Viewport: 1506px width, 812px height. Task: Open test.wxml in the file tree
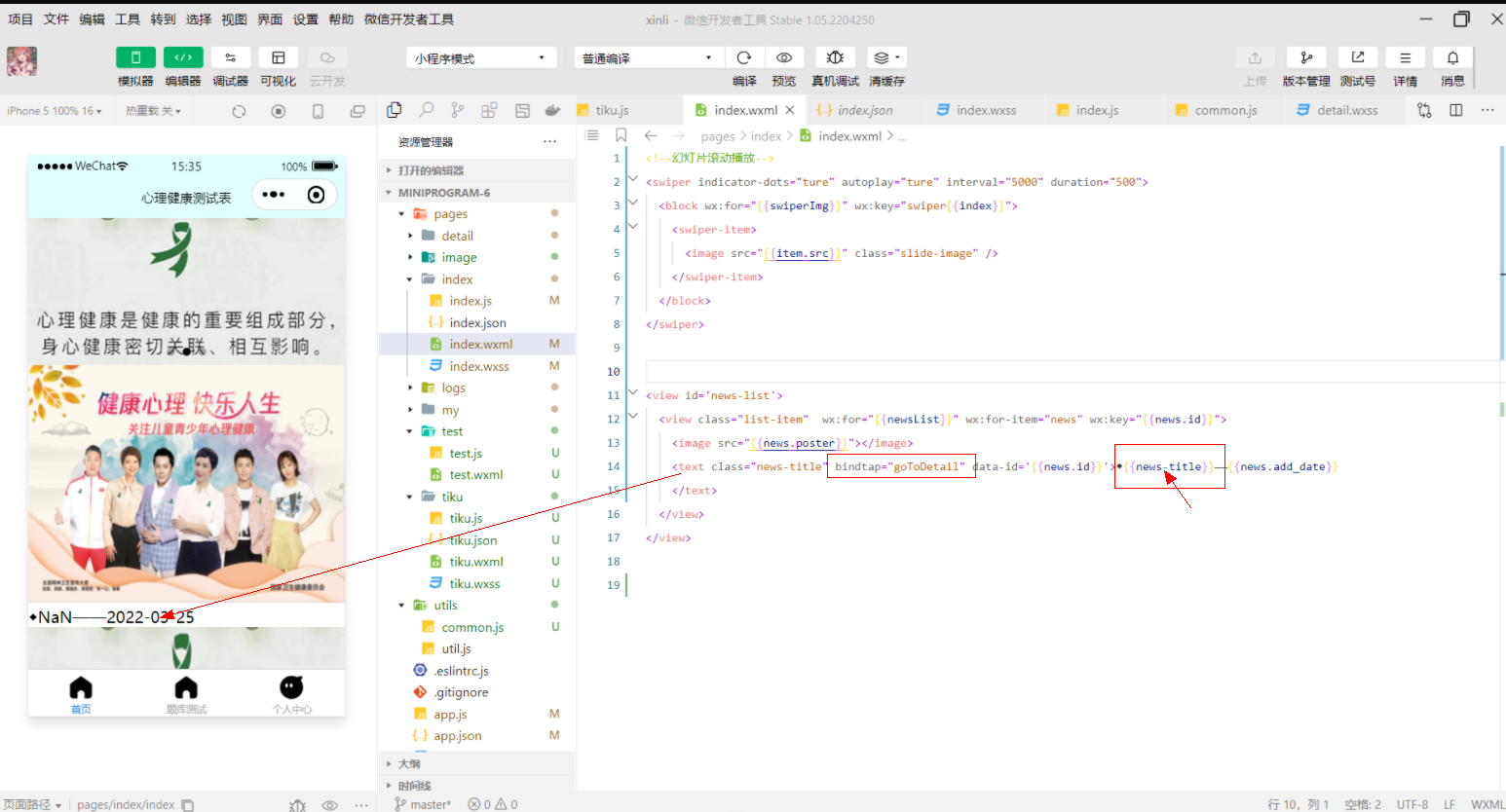pyautogui.click(x=476, y=475)
